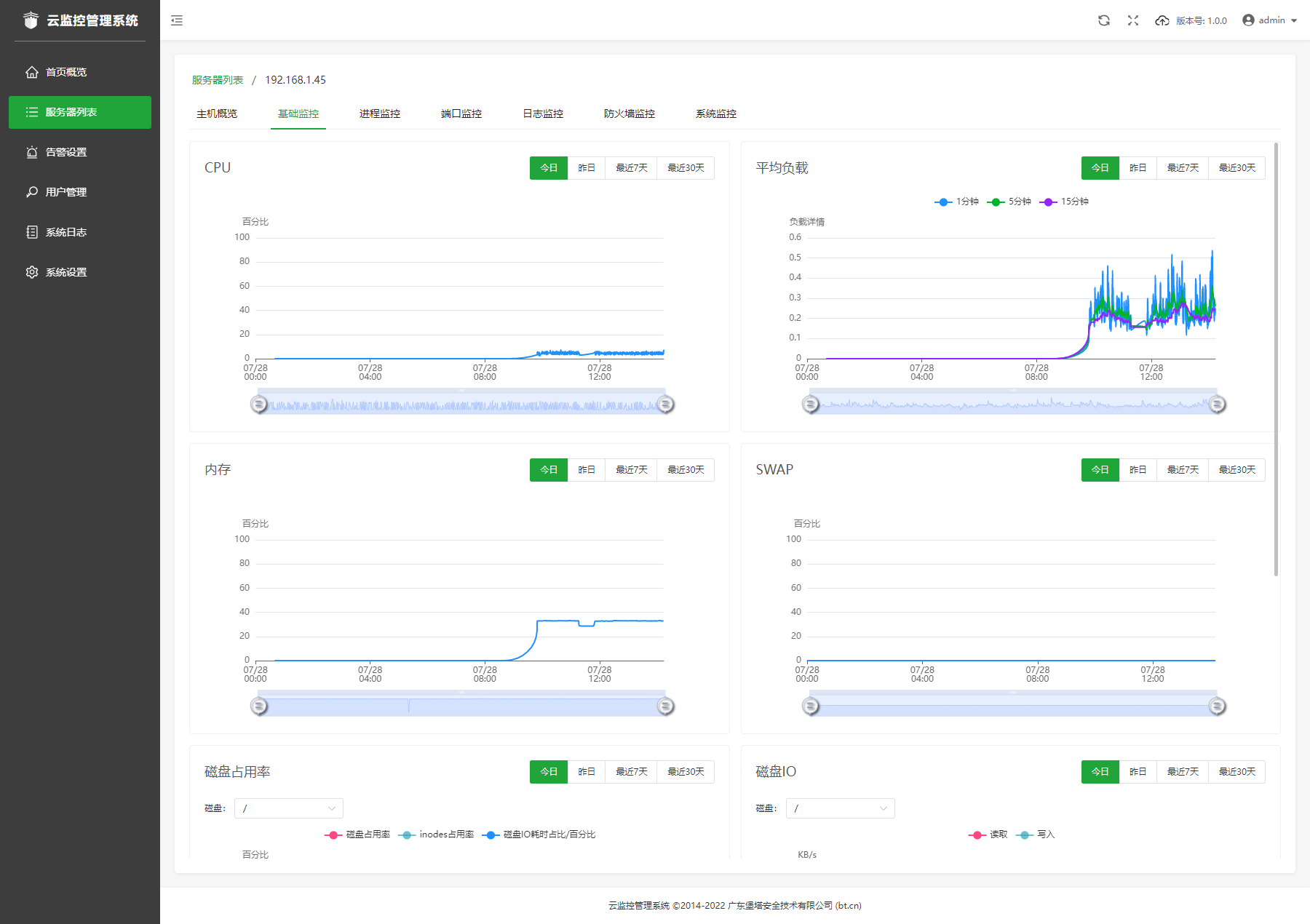Select 昨日 for 平均负载 chart
The width and height of the screenshot is (1310, 924).
coord(1138,168)
